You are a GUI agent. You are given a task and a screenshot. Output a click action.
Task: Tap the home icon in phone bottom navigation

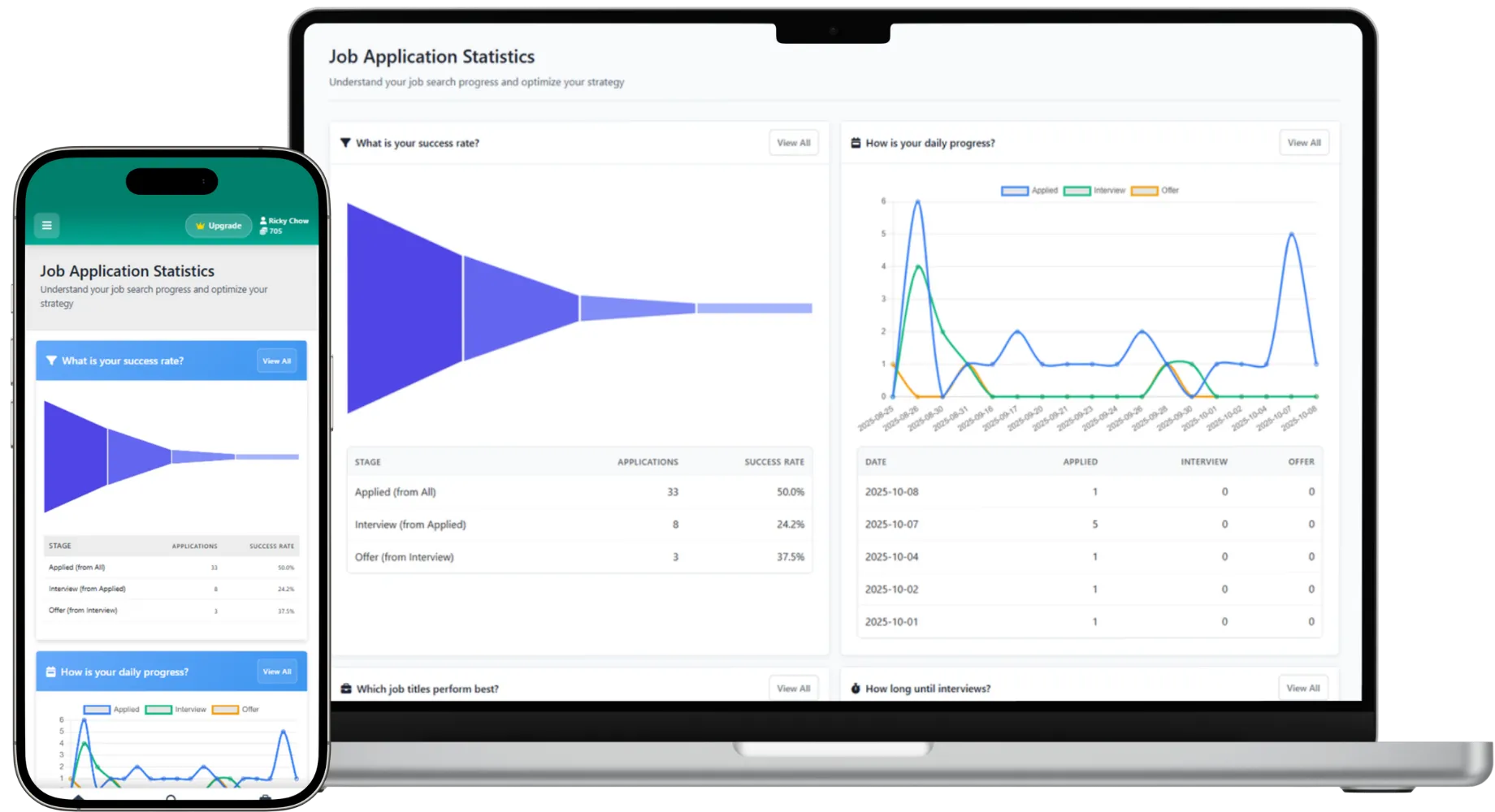77,798
